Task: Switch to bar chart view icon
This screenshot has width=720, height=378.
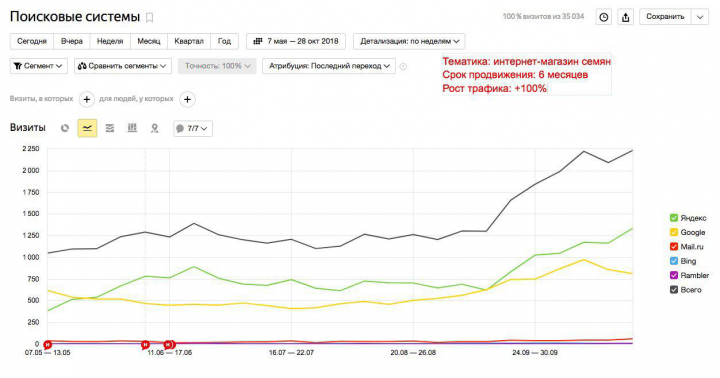Action: (132, 128)
